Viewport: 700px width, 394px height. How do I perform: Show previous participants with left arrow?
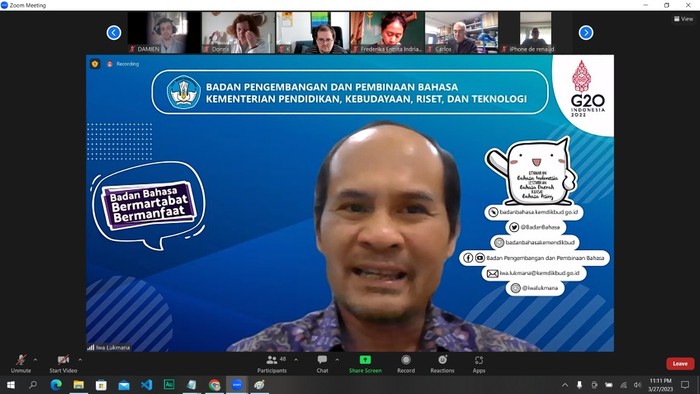click(114, 33)
